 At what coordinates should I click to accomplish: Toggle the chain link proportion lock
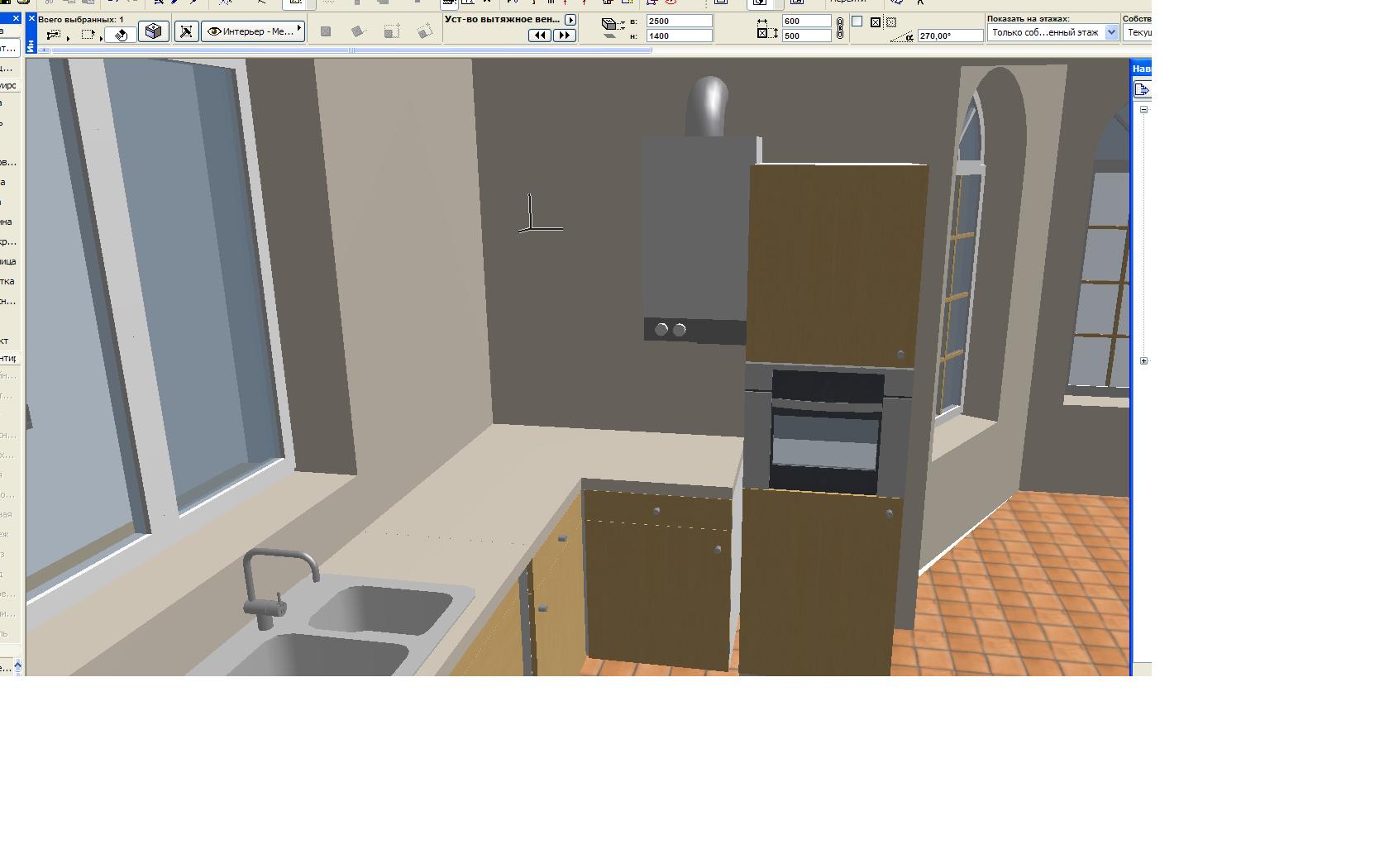840,28
